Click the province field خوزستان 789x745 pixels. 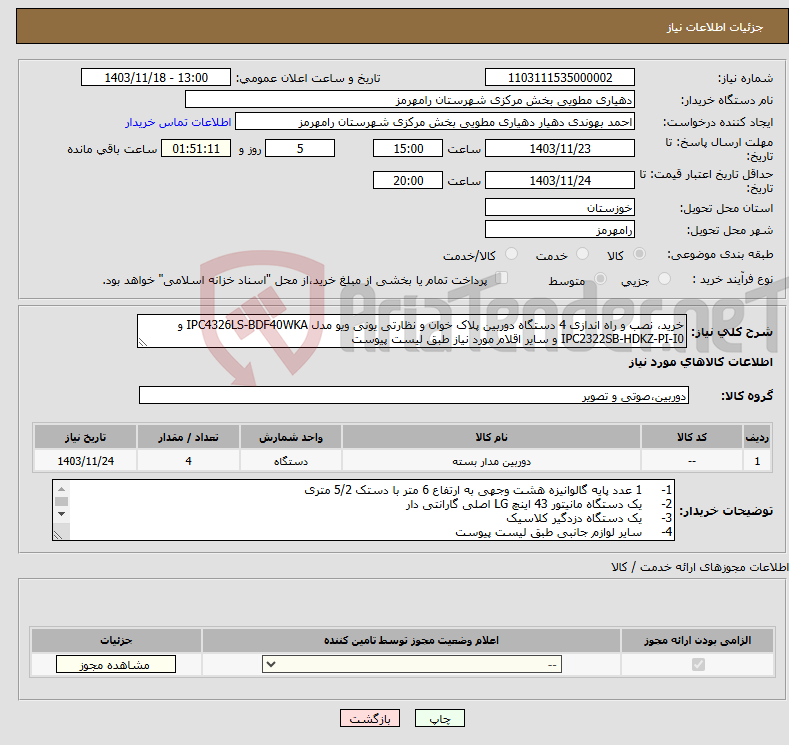[x=560, y=207]
